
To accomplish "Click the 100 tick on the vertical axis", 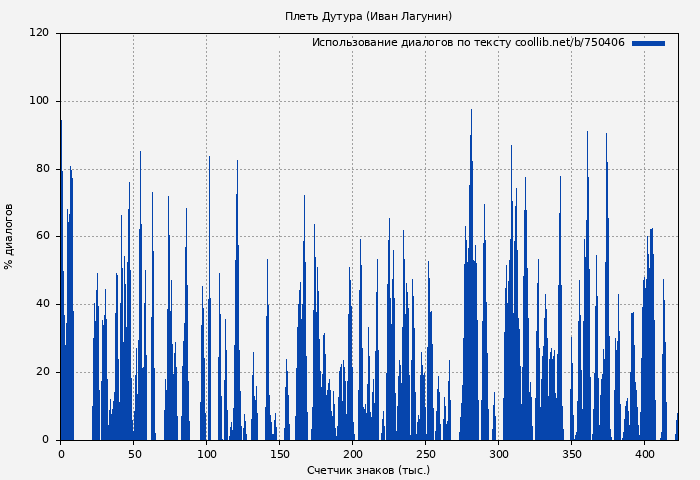I will tap(39, 101).
